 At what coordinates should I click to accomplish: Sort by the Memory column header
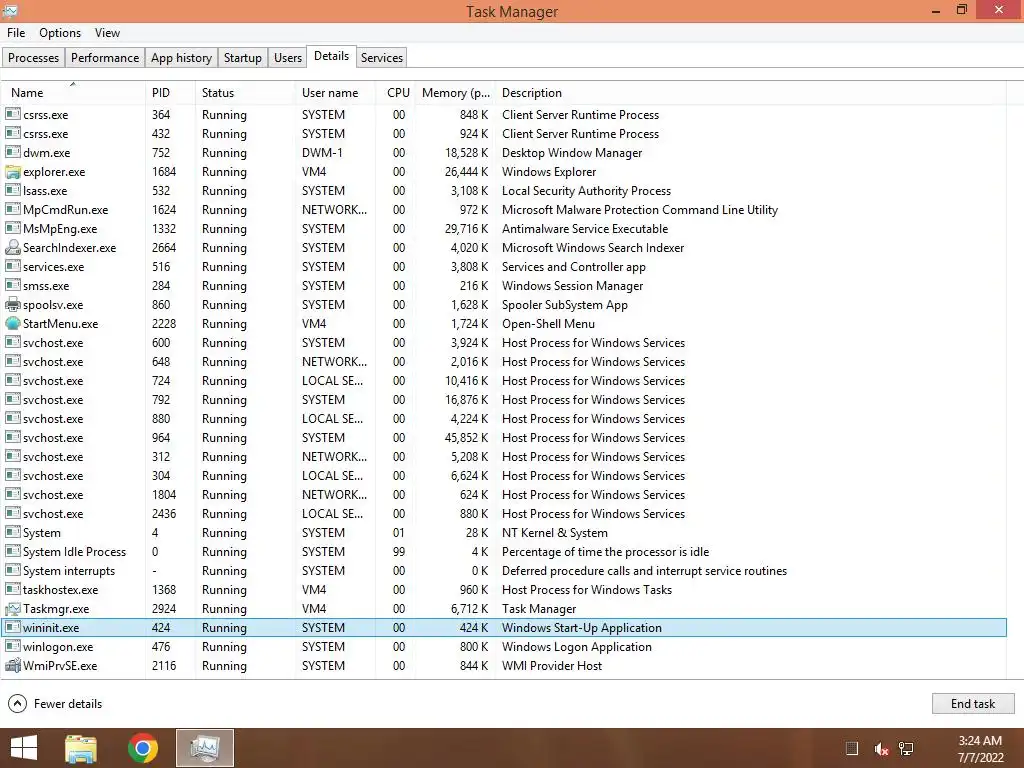click(x=455, y=93)
